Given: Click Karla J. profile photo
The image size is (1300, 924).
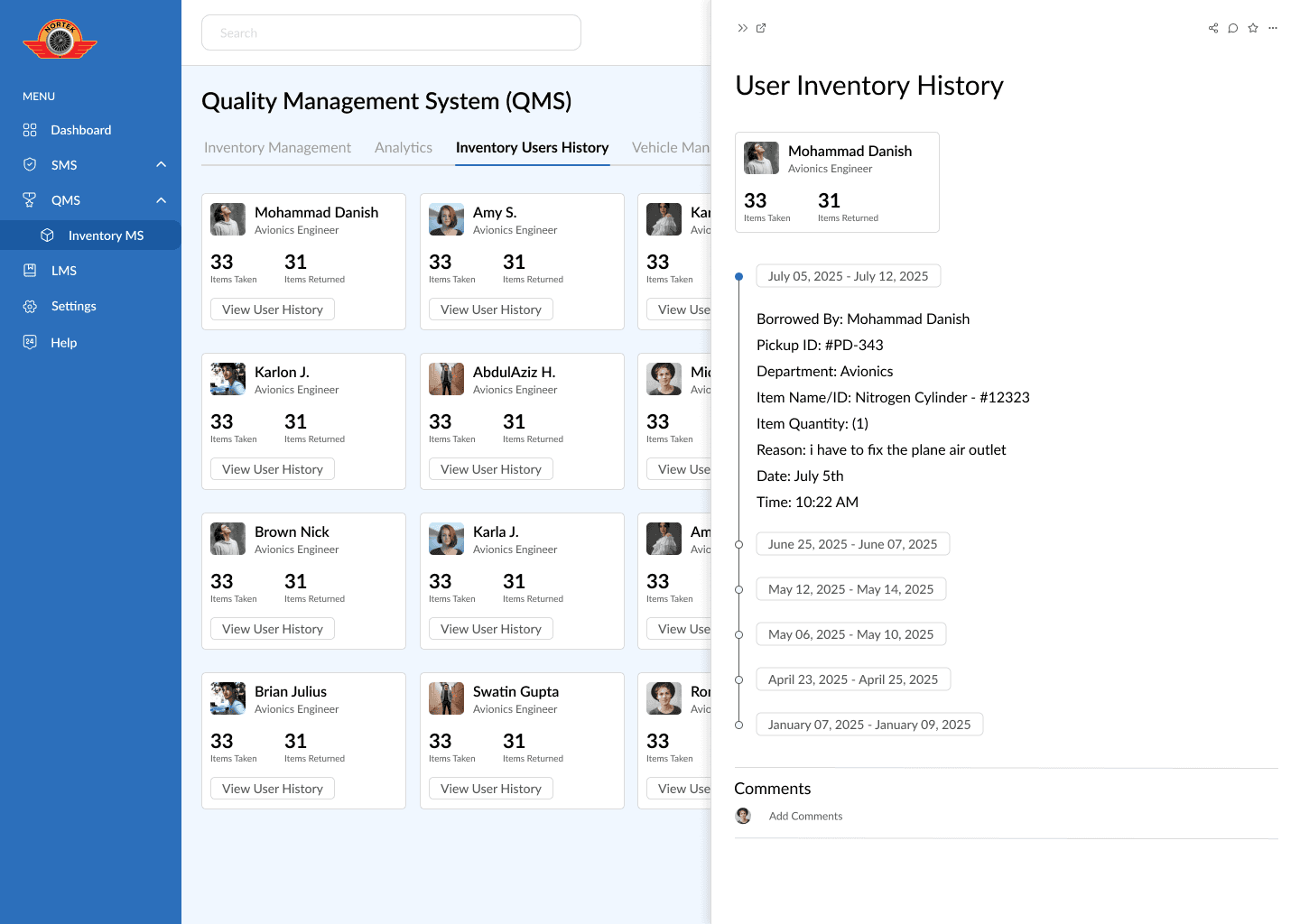Looking at the screenshot, I should (x=446, y=539).
